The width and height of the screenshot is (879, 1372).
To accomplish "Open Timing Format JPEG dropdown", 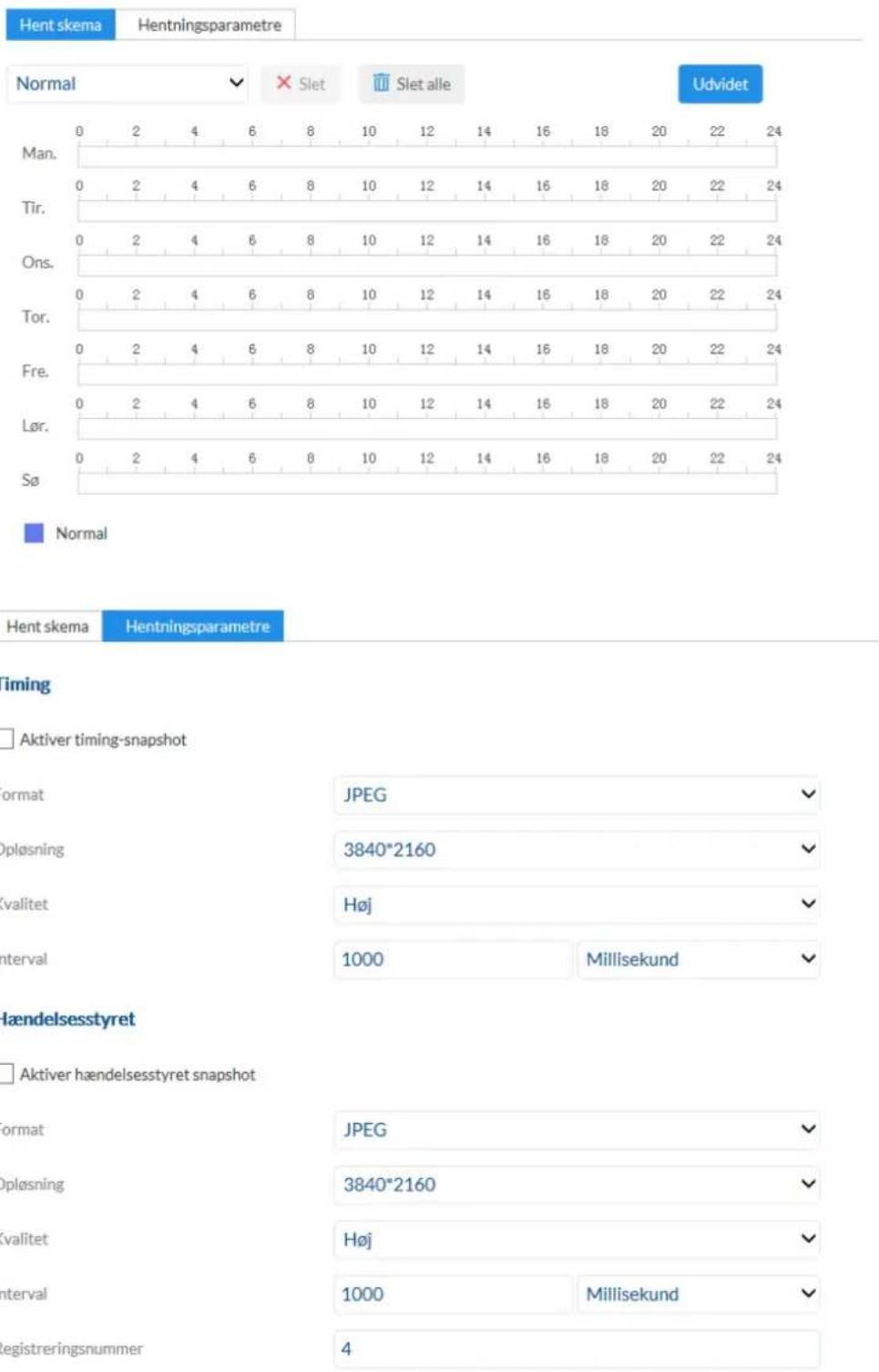I will tap(577, 794).
